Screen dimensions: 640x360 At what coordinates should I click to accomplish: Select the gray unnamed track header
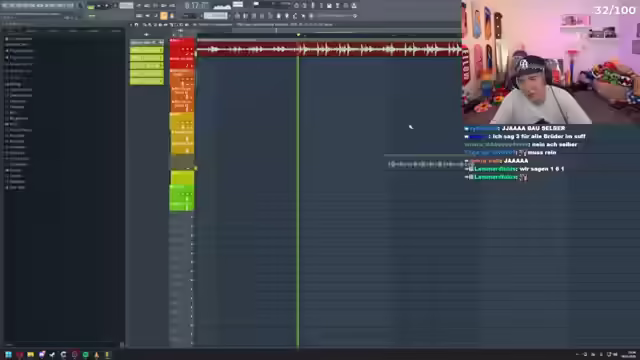(x=182, y=162)
